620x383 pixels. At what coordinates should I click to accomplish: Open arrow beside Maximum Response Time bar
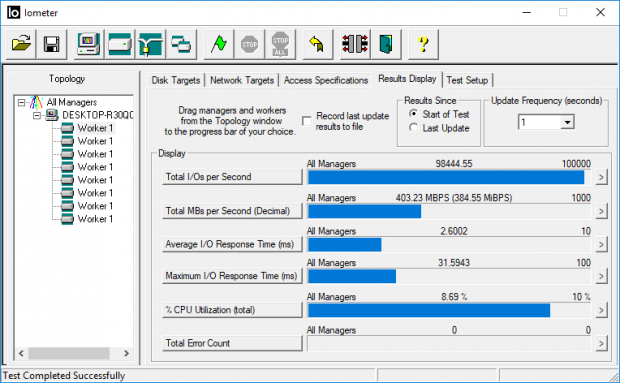(x=601, y=276)
